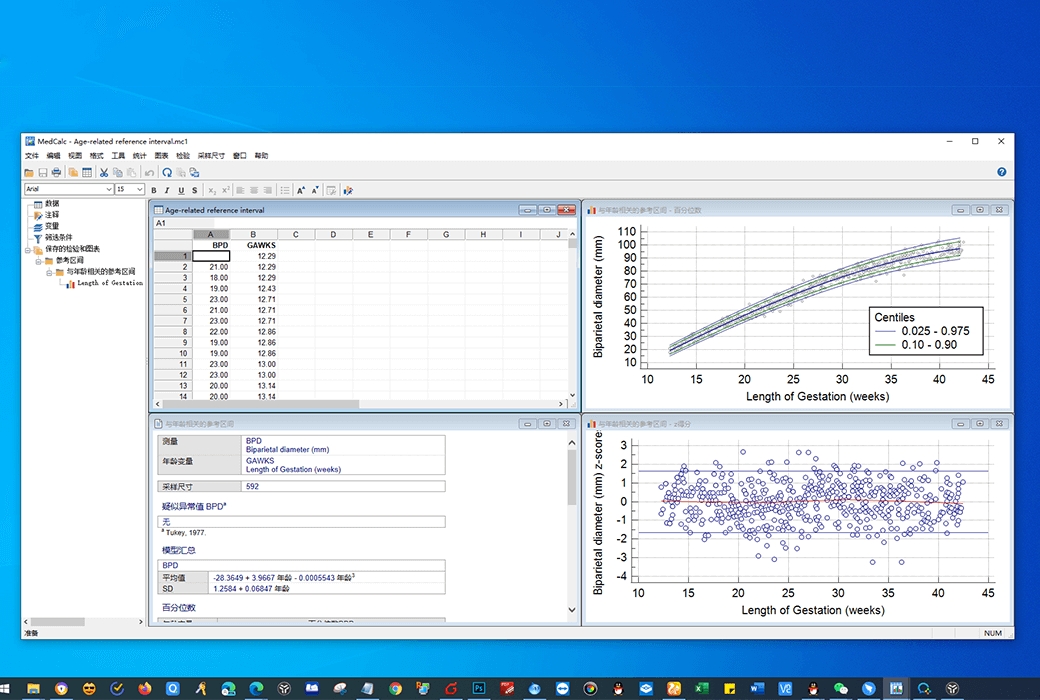Click the blue help question mark icon
The height and width of the screenshot is (700, 1040).
tap(1002, 172)
